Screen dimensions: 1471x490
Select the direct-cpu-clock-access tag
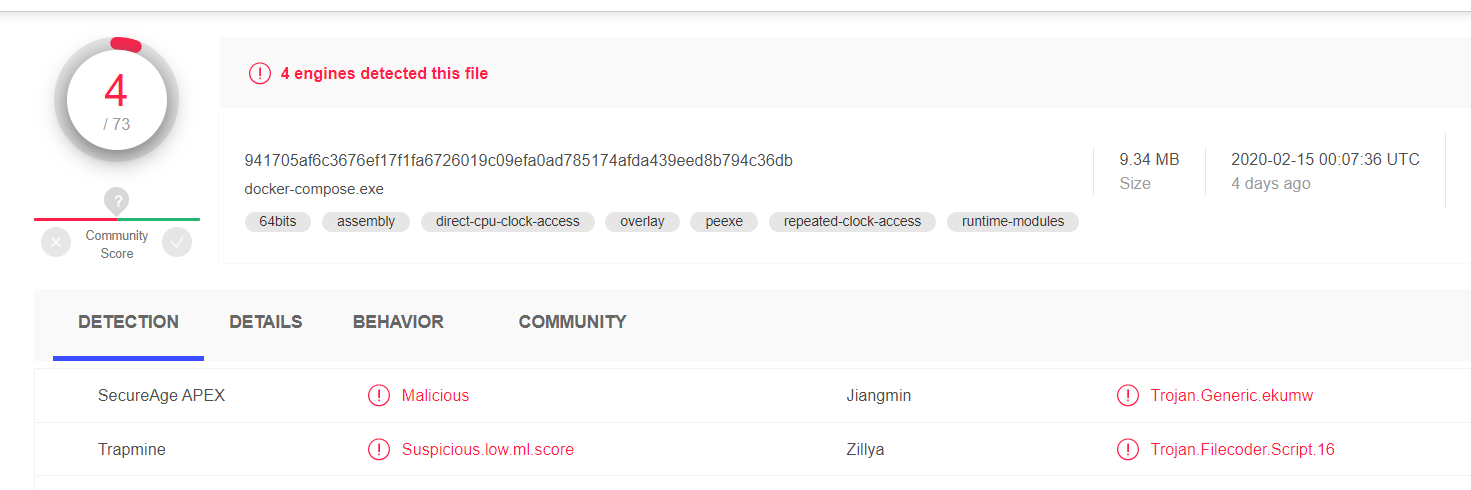click(508, 222)
